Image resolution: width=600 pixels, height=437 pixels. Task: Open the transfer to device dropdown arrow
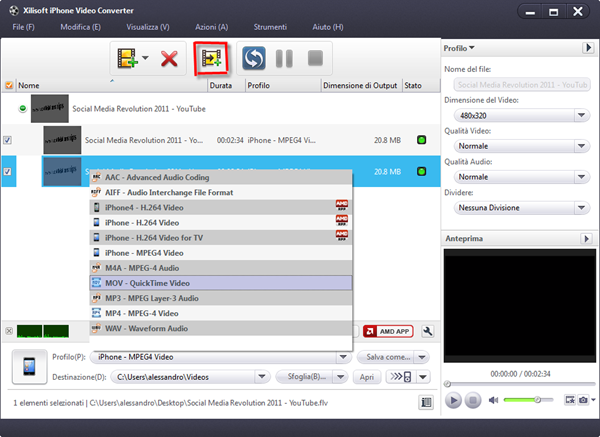(423, 377)
